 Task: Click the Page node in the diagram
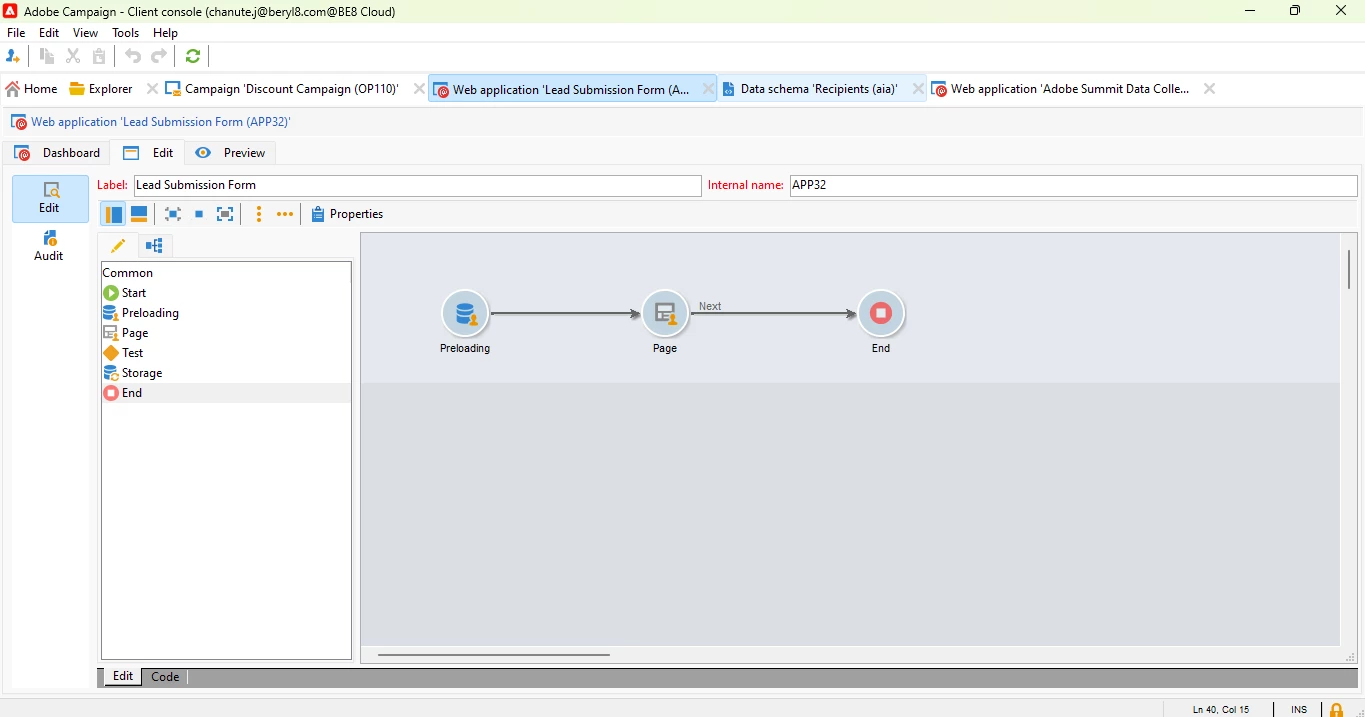point(666,314)
